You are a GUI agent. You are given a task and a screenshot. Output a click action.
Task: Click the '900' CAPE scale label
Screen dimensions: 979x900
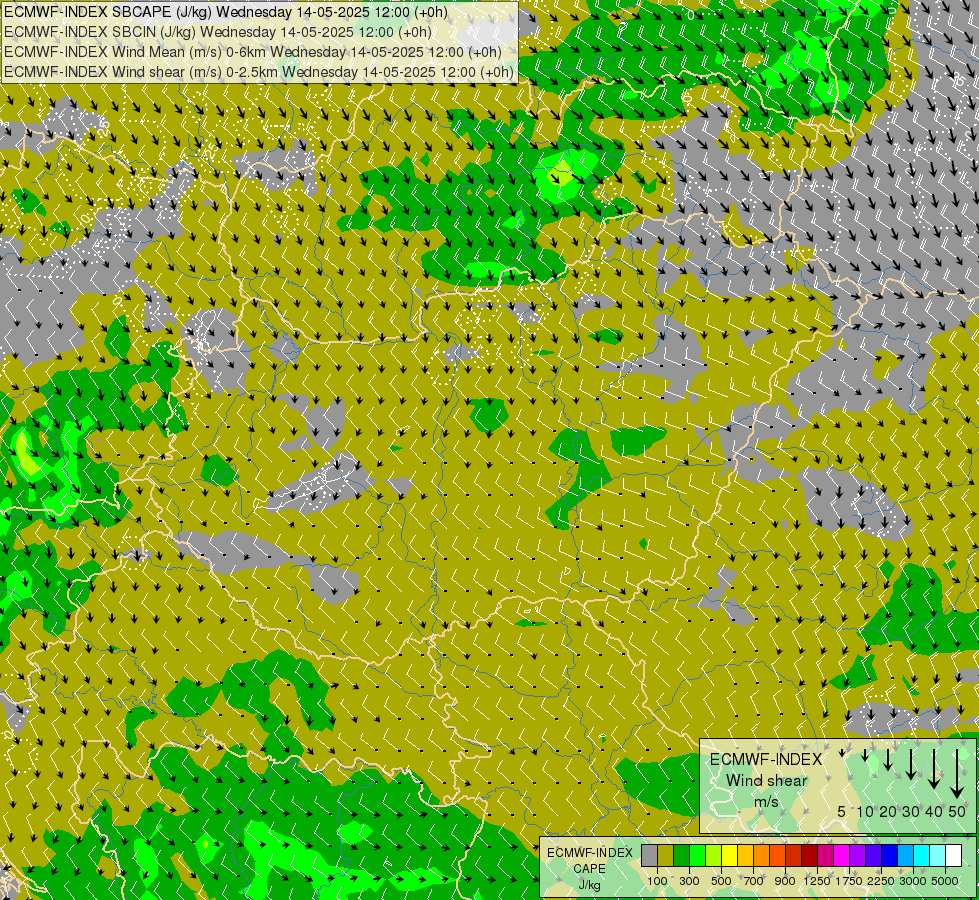click(785, 881)
